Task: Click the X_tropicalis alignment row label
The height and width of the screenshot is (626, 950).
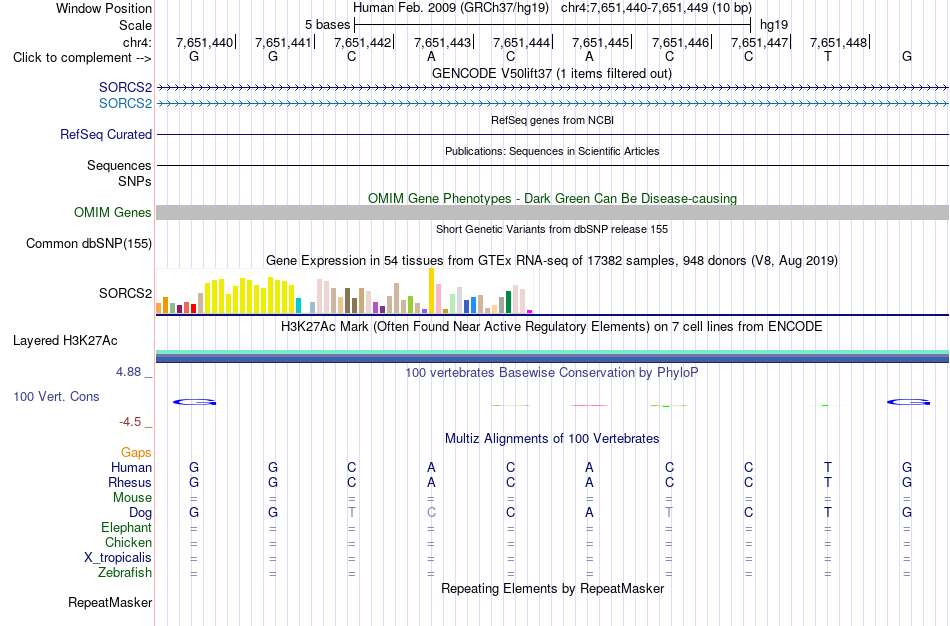Action: 118,558
